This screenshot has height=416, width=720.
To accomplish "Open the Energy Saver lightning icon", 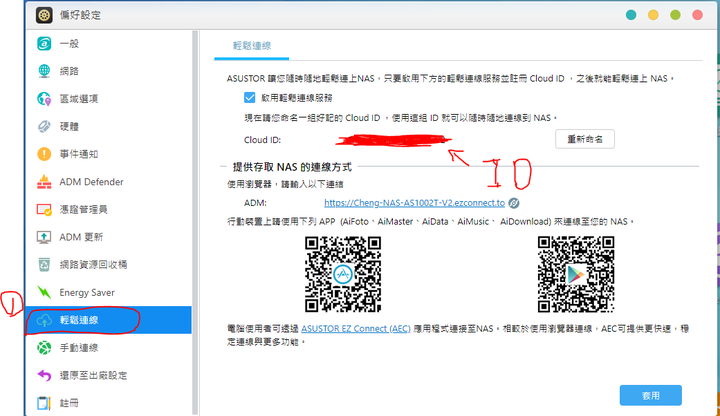I will tap(44, 292).
